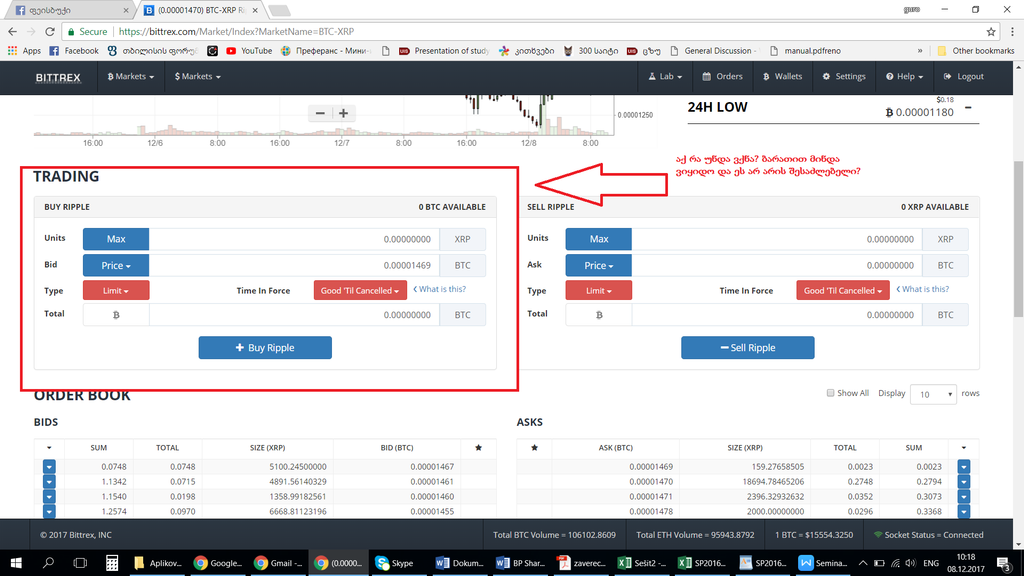Screen dimensions: 1024x576
Task: Click the Buy Ripple button
Action: click(x=265, y=347)
